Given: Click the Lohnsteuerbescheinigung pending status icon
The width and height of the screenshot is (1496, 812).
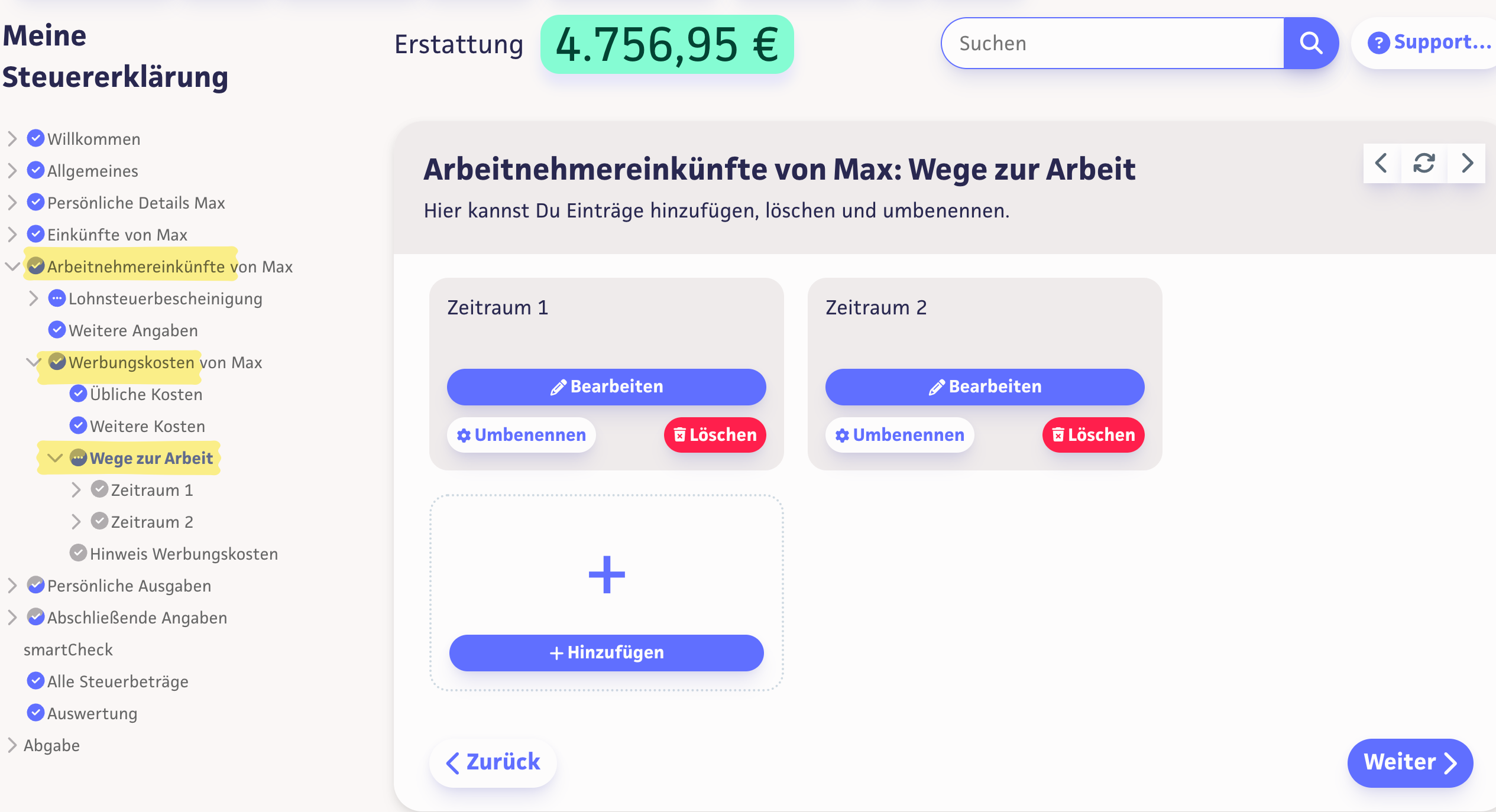Looking at the screenshot, I should (57, 298).
